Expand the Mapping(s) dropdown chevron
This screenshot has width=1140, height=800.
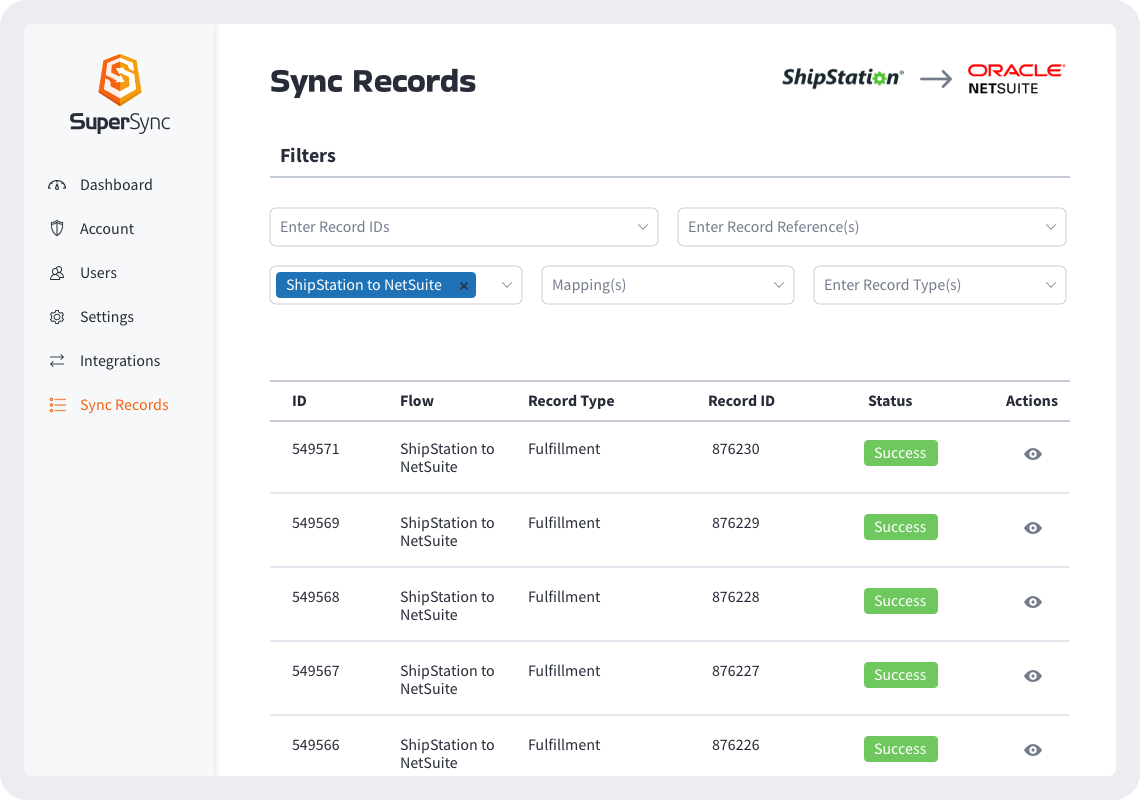[x=779, y=285]
